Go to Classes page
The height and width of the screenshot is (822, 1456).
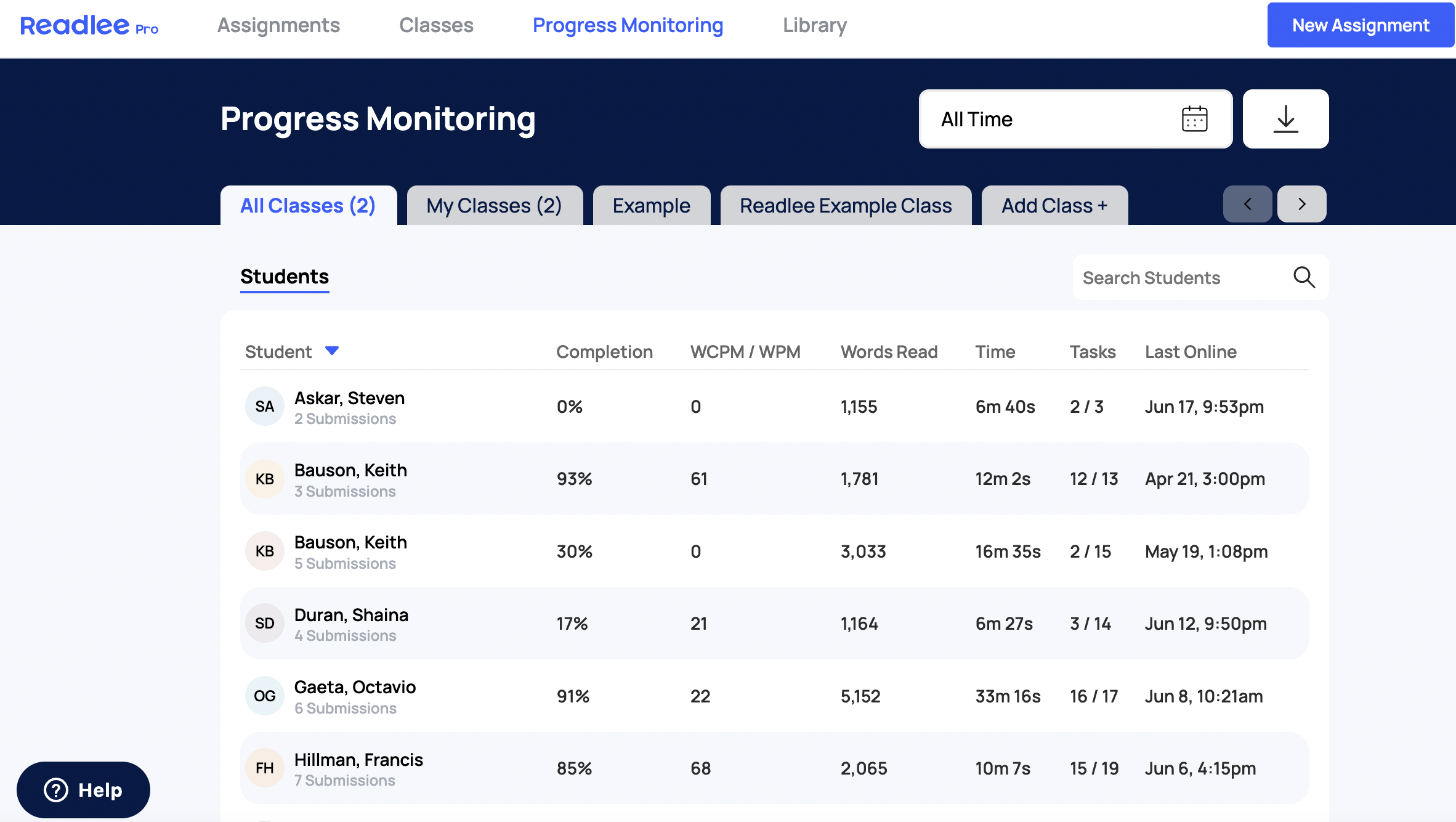click(x=436, y=25)
